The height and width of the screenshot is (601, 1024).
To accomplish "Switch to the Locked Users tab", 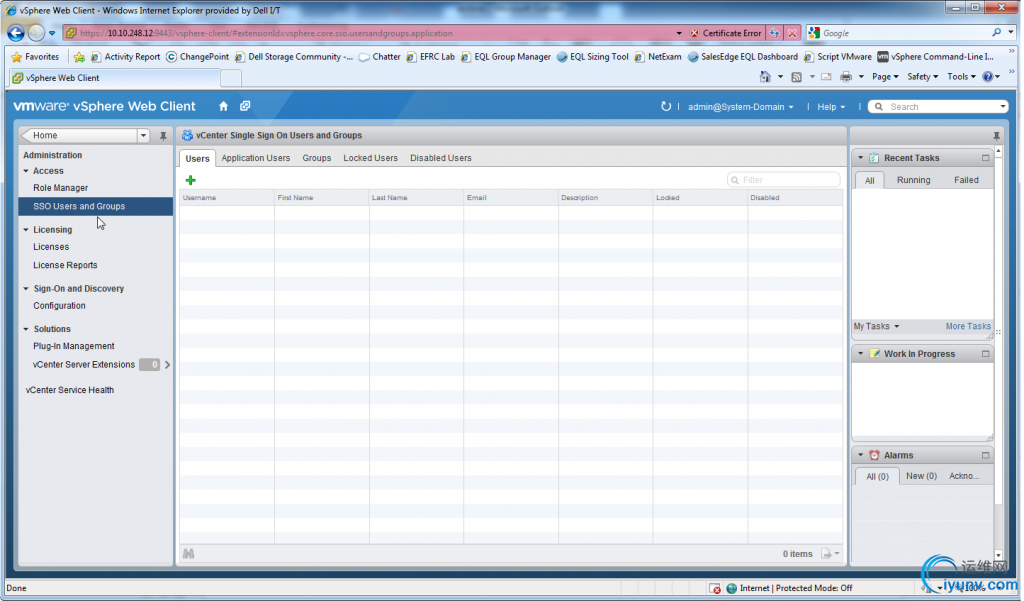I will (x=370, y=158).
